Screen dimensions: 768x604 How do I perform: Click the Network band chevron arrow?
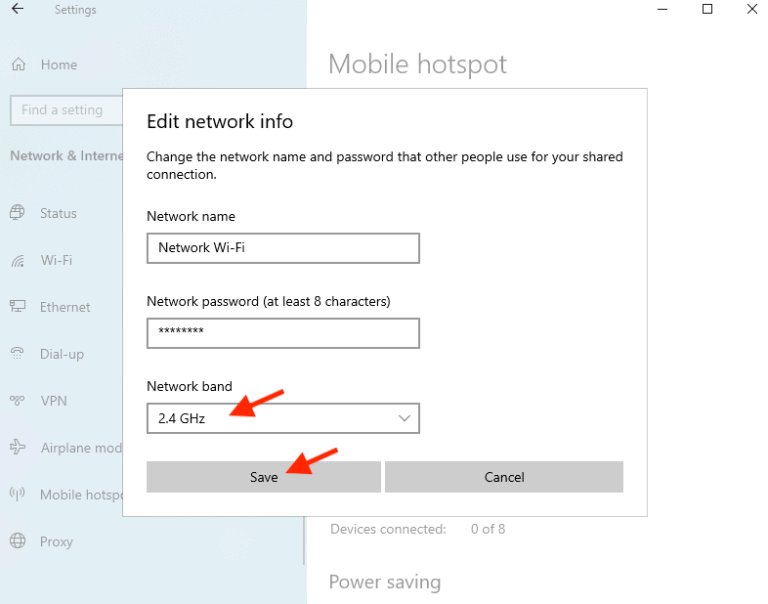pos(404,418)
